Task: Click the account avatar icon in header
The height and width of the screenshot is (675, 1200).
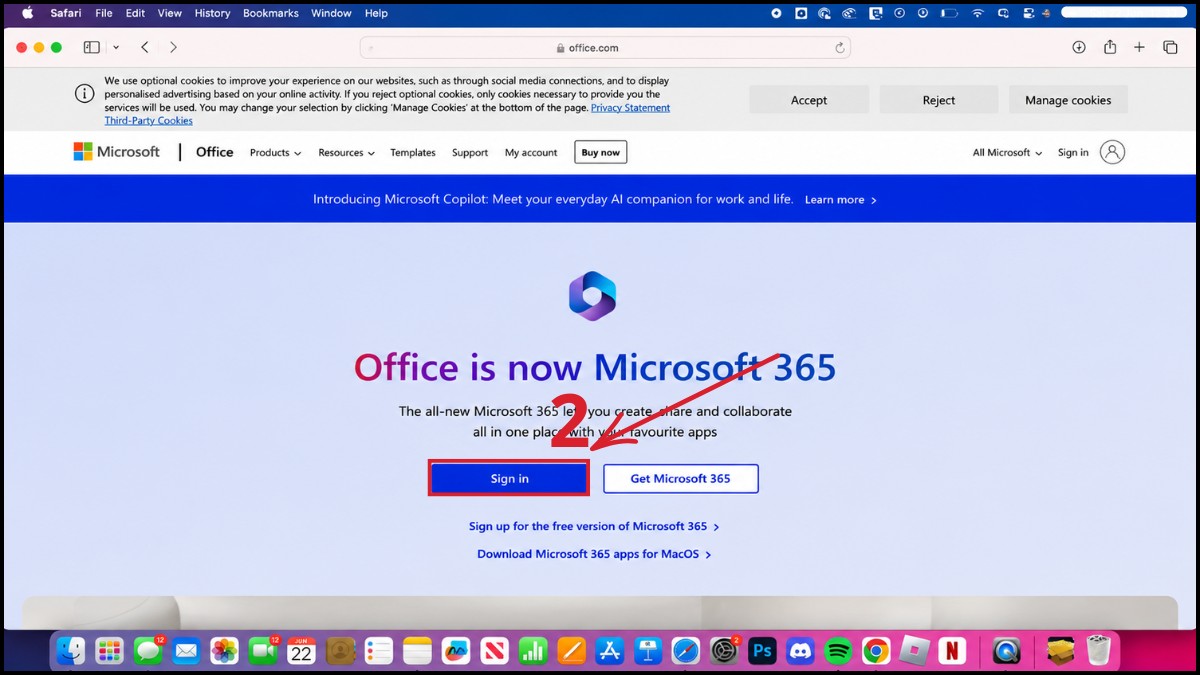Action: pos(1112,152)
